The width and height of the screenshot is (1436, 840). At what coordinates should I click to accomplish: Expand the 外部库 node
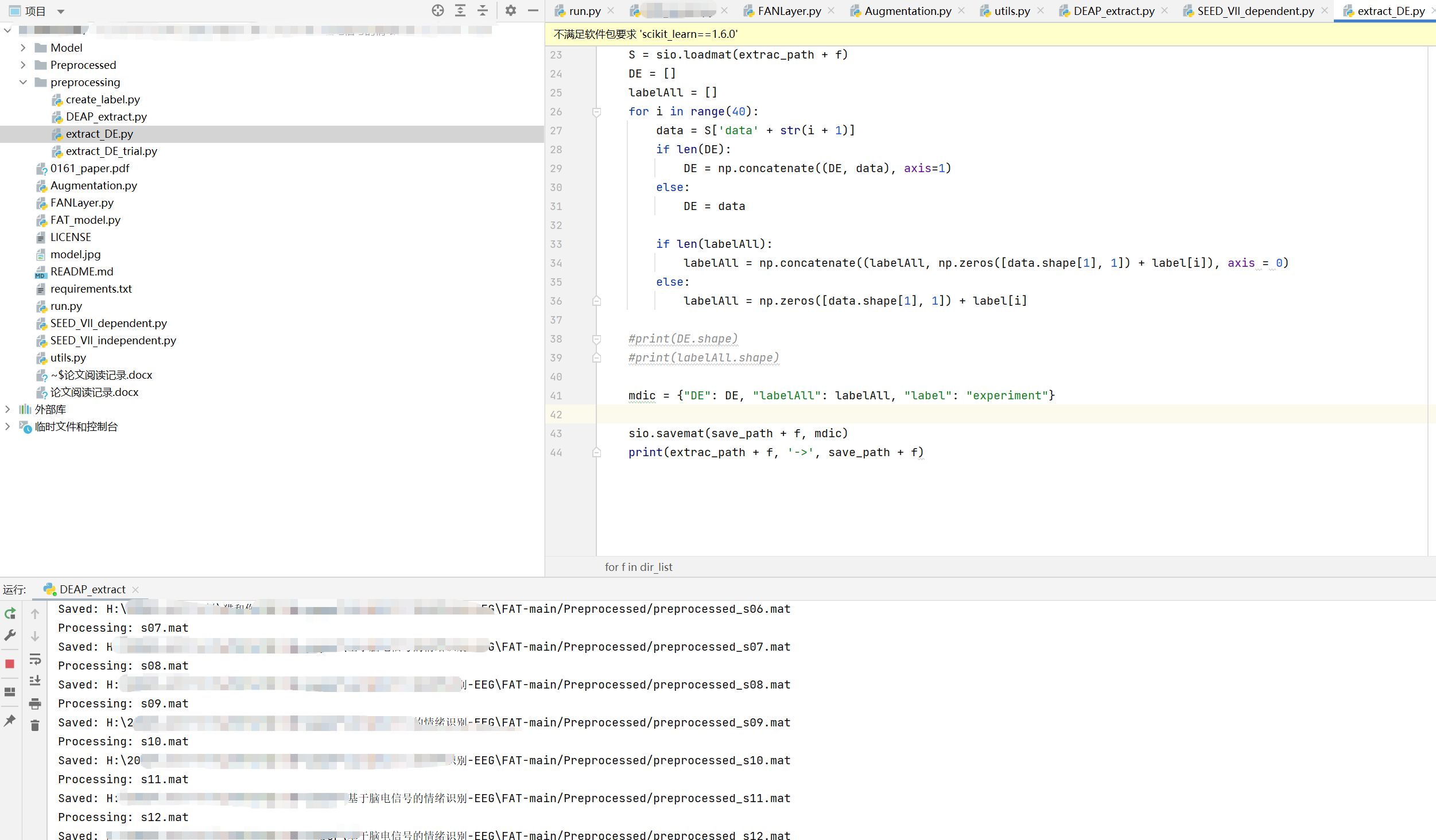tap(7, 409)
